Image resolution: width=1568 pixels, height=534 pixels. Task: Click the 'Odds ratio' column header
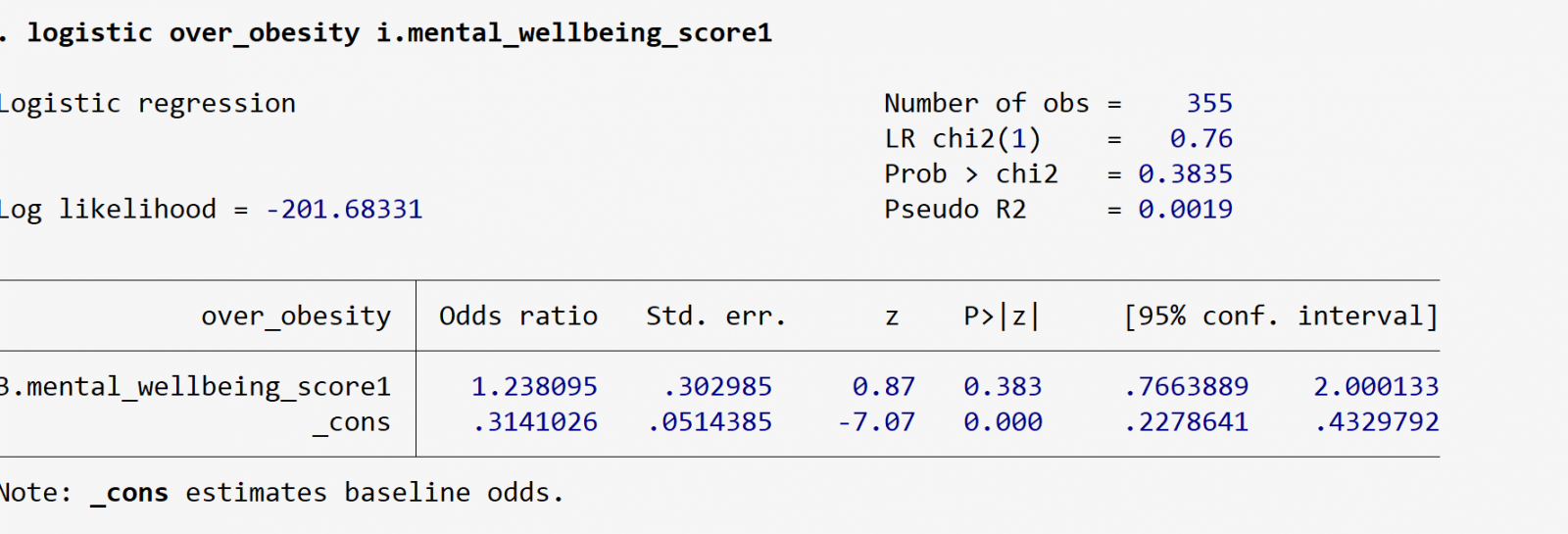[517, 316]
